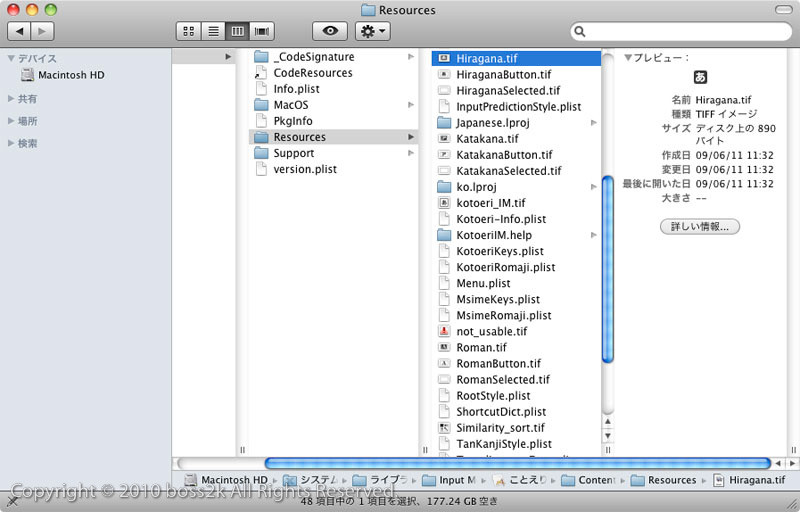The height and width of the screenshot is (512, 800).
Task: Go forward with the right arrow button
Action: click(42, 32)
